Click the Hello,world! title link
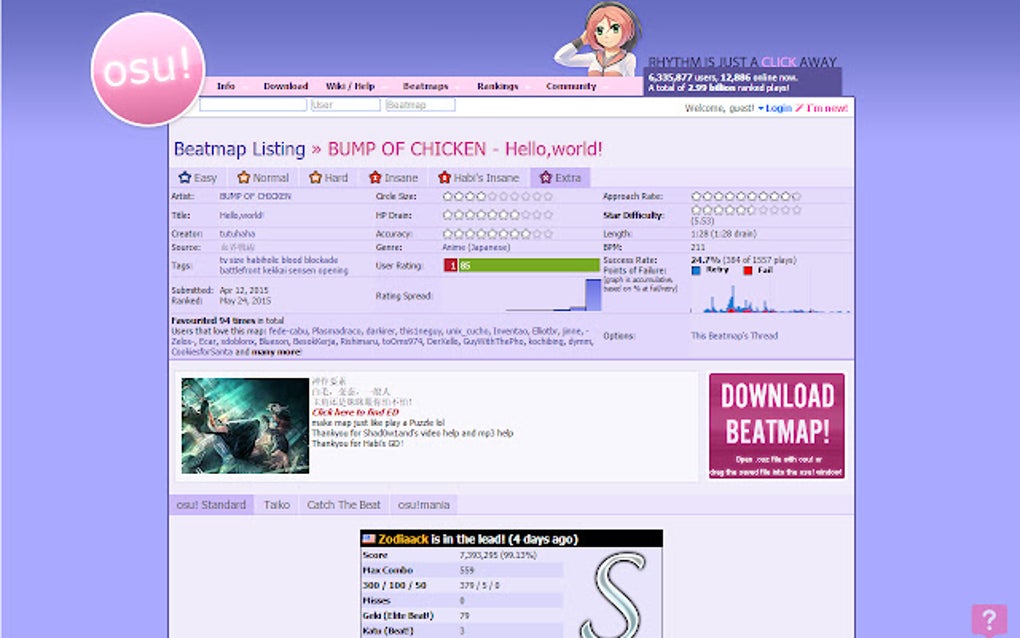 point(241,215)
